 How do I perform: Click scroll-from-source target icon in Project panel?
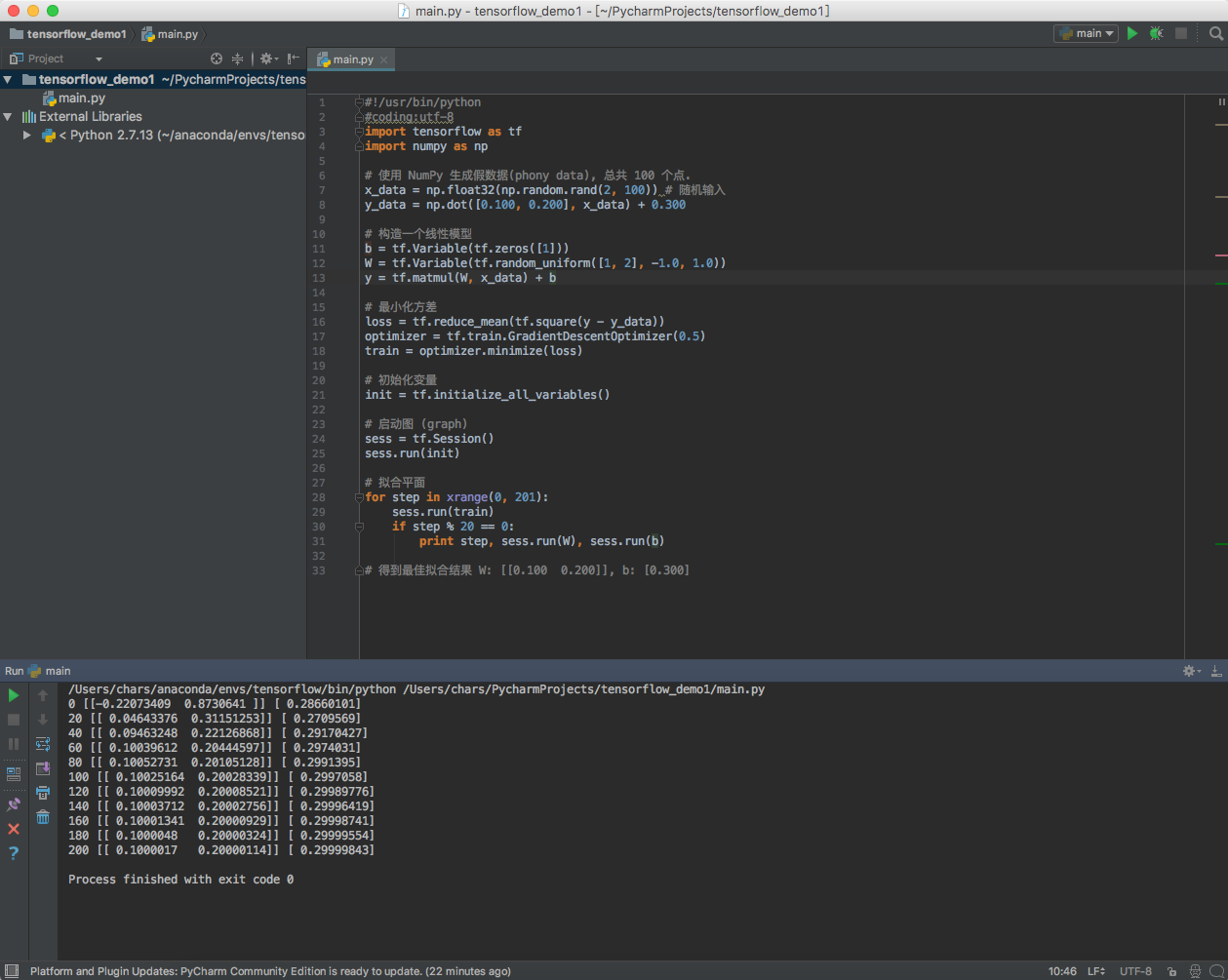pyautogui.click(x=217, y=59)
